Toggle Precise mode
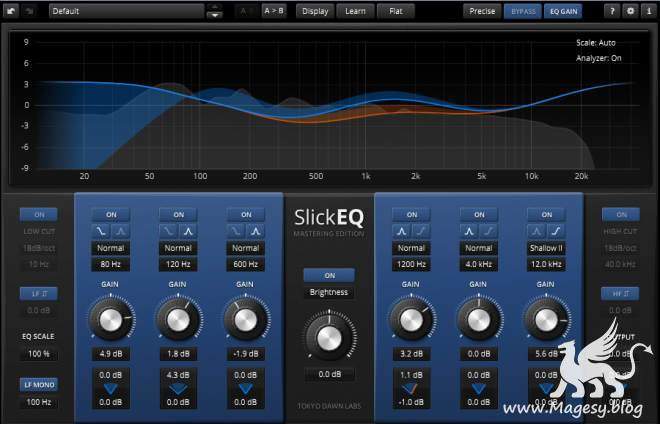 [482, 11]
